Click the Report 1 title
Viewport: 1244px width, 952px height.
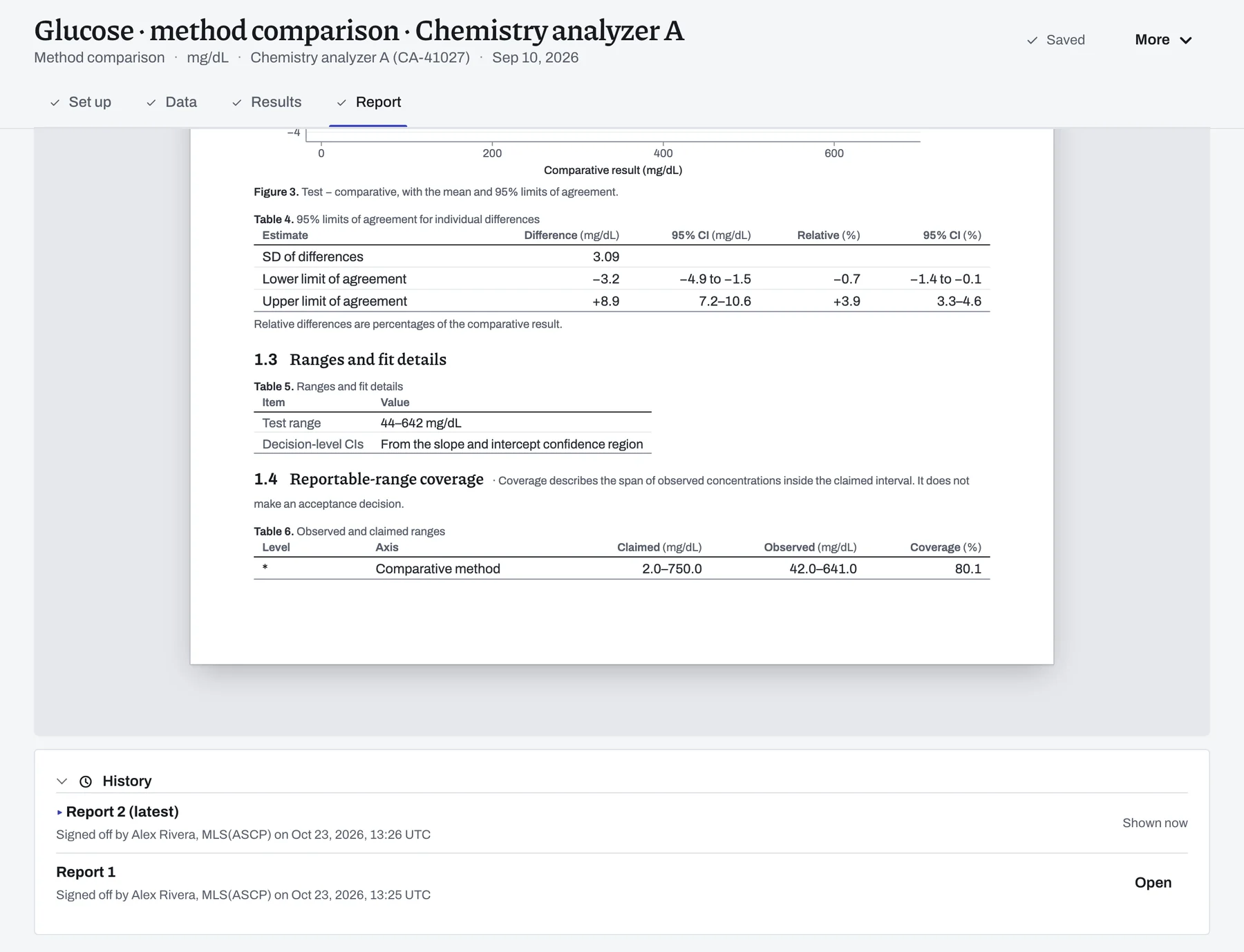click(86, 873)
